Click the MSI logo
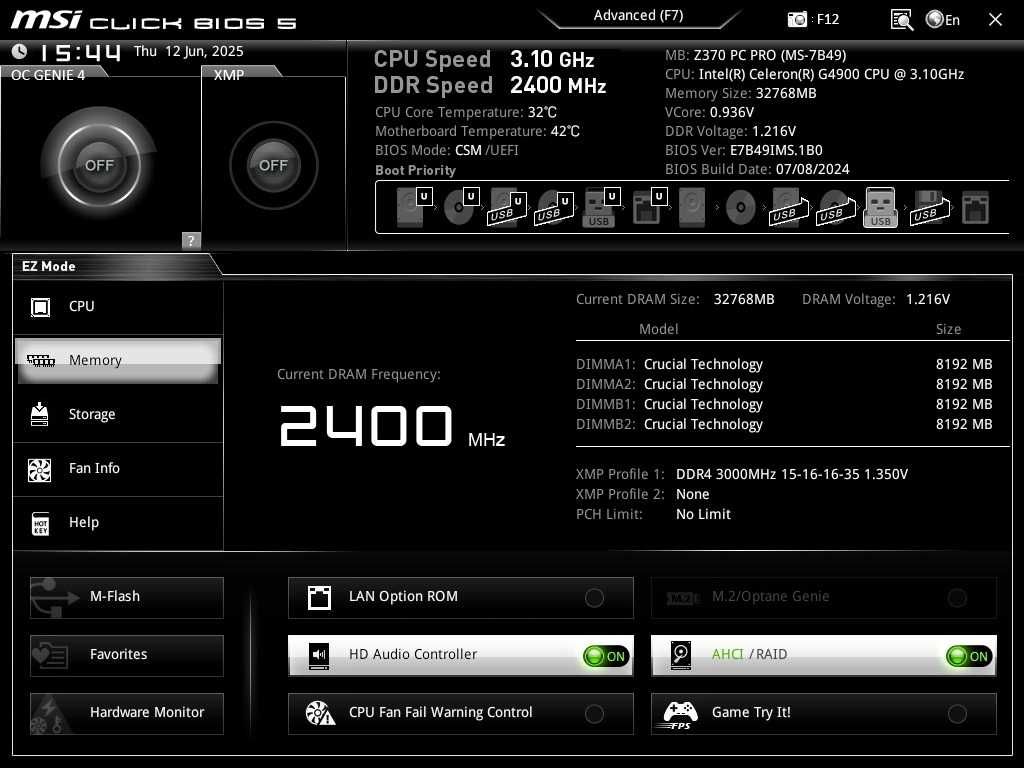Viewport: 1024px width, 768px height. pos(46,20)
